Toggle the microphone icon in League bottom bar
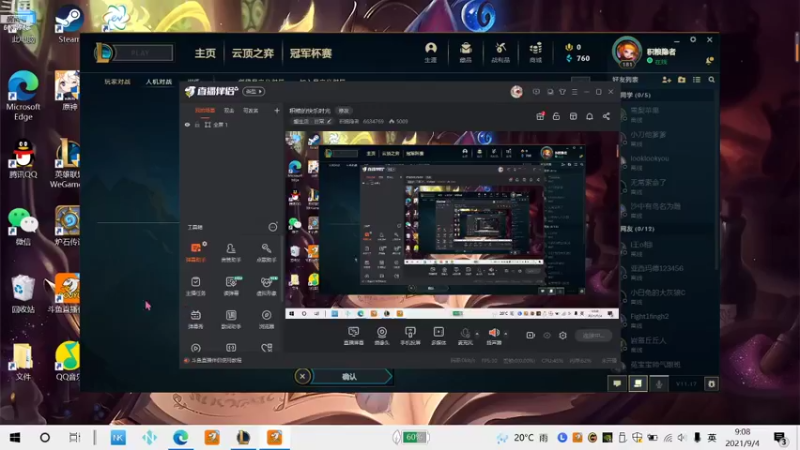Viewport: 800px width, 450px height. pos(659,383)
